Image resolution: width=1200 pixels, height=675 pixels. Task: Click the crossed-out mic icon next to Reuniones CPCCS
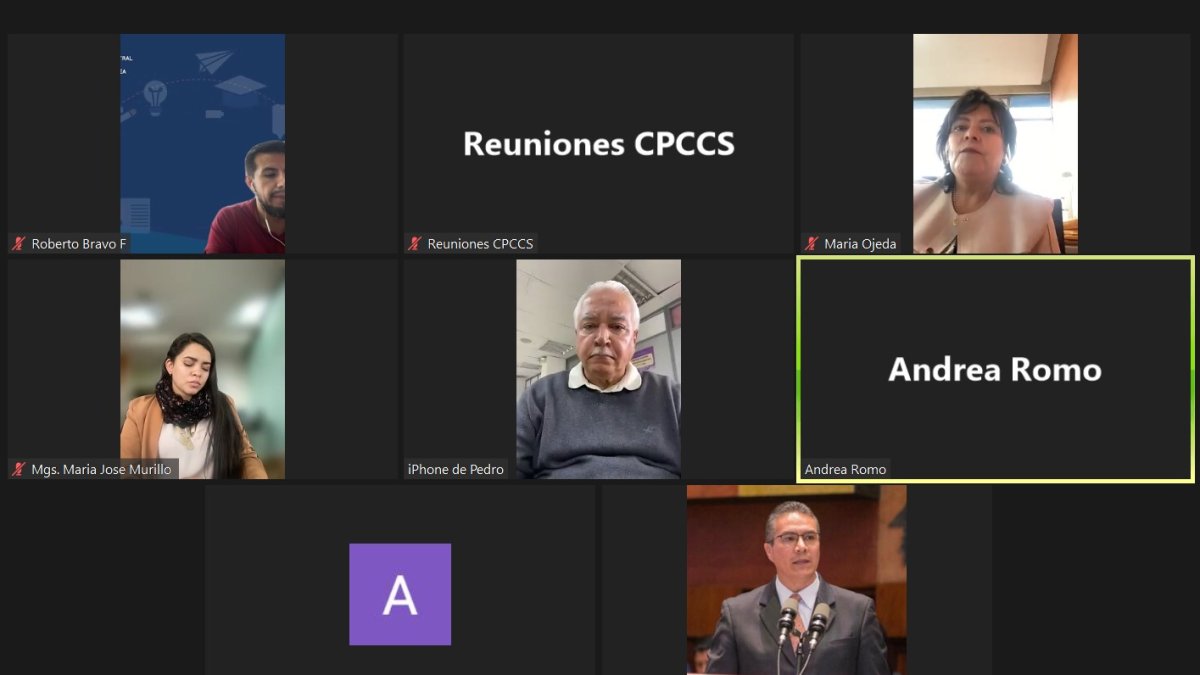pos(414,243)
